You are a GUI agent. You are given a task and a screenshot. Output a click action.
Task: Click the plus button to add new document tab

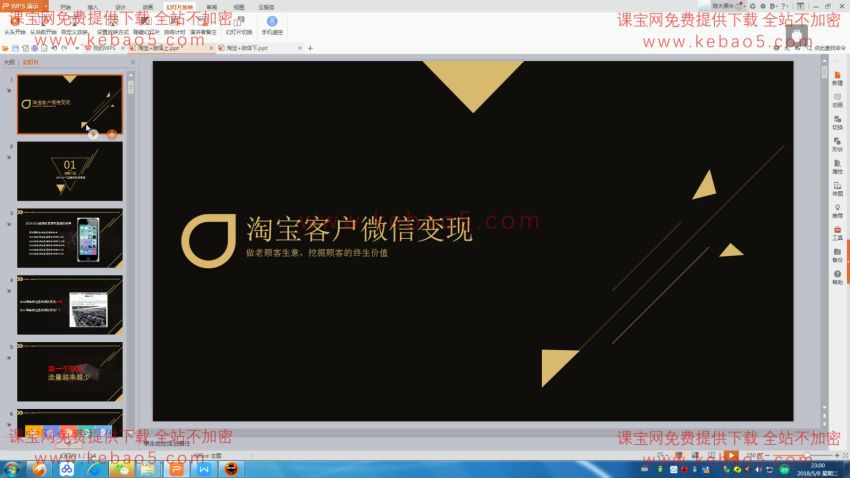pos(310,48)
